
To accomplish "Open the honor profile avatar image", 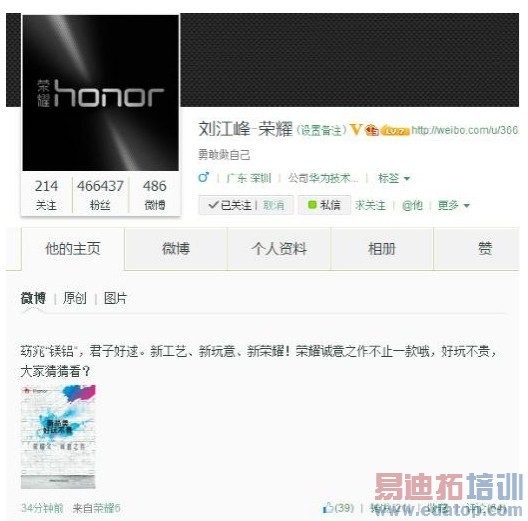I will pos(100,93).
